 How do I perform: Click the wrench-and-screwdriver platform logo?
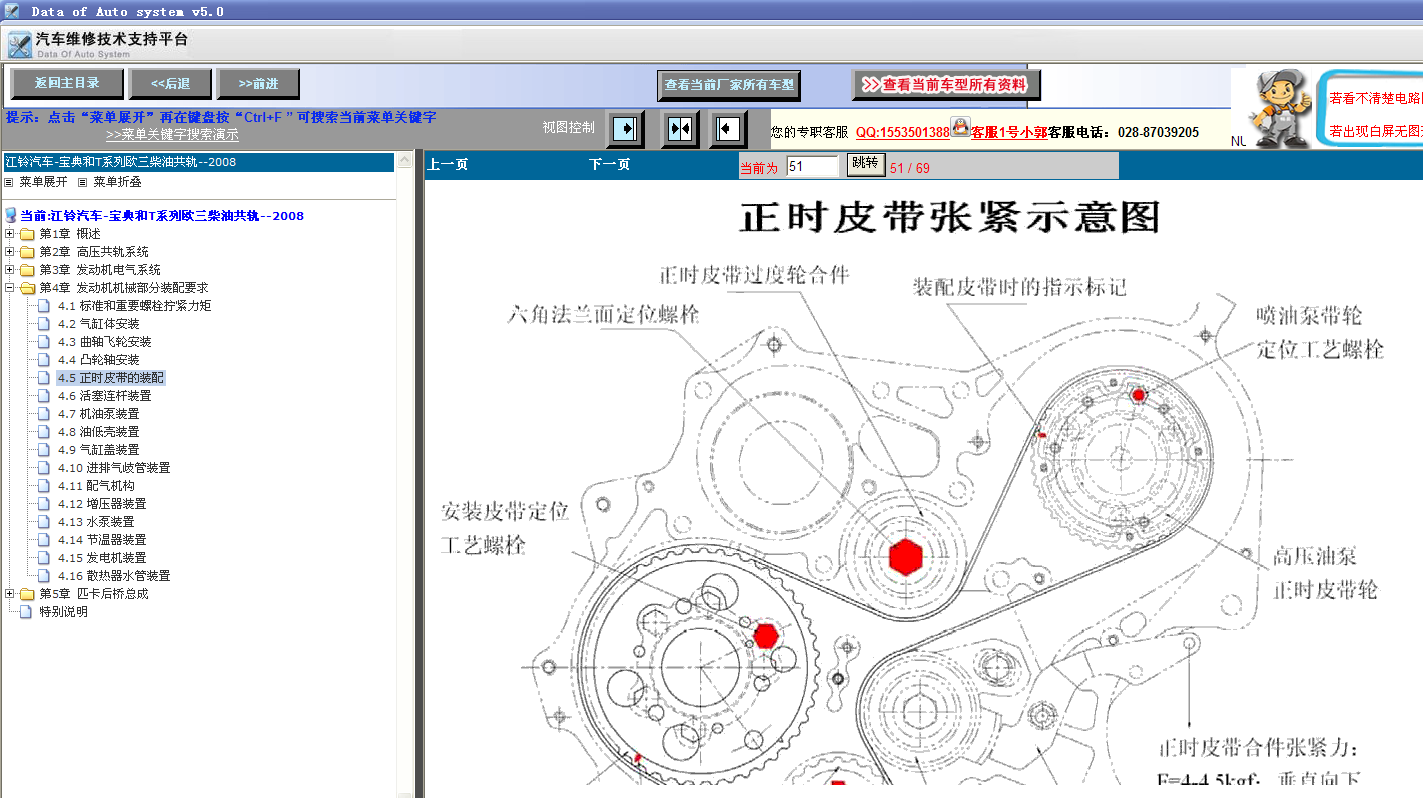click(20, 45)
